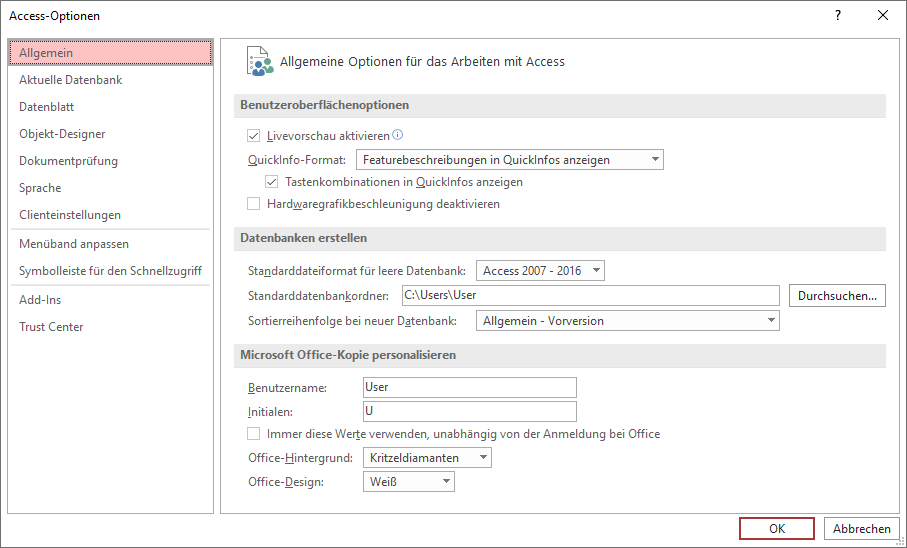Click the help question mark in title bar

point(838,16)
